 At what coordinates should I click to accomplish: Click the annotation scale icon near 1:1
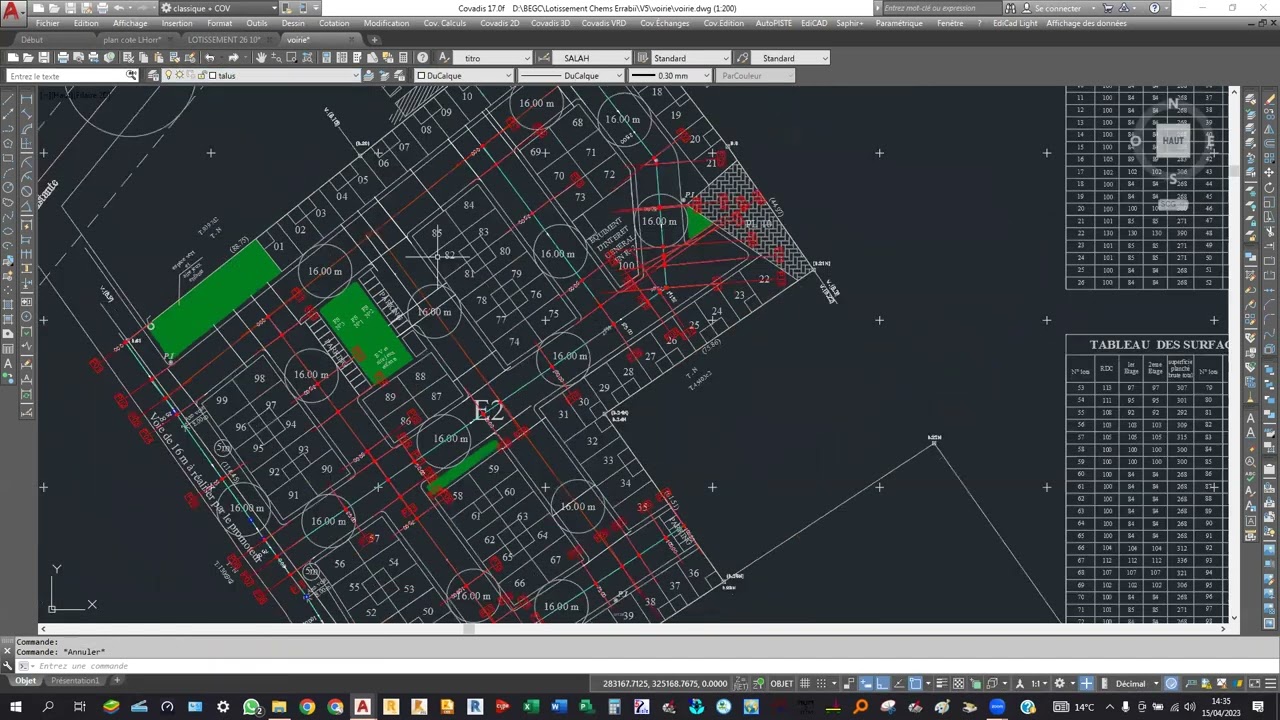tap(1018, 684)
